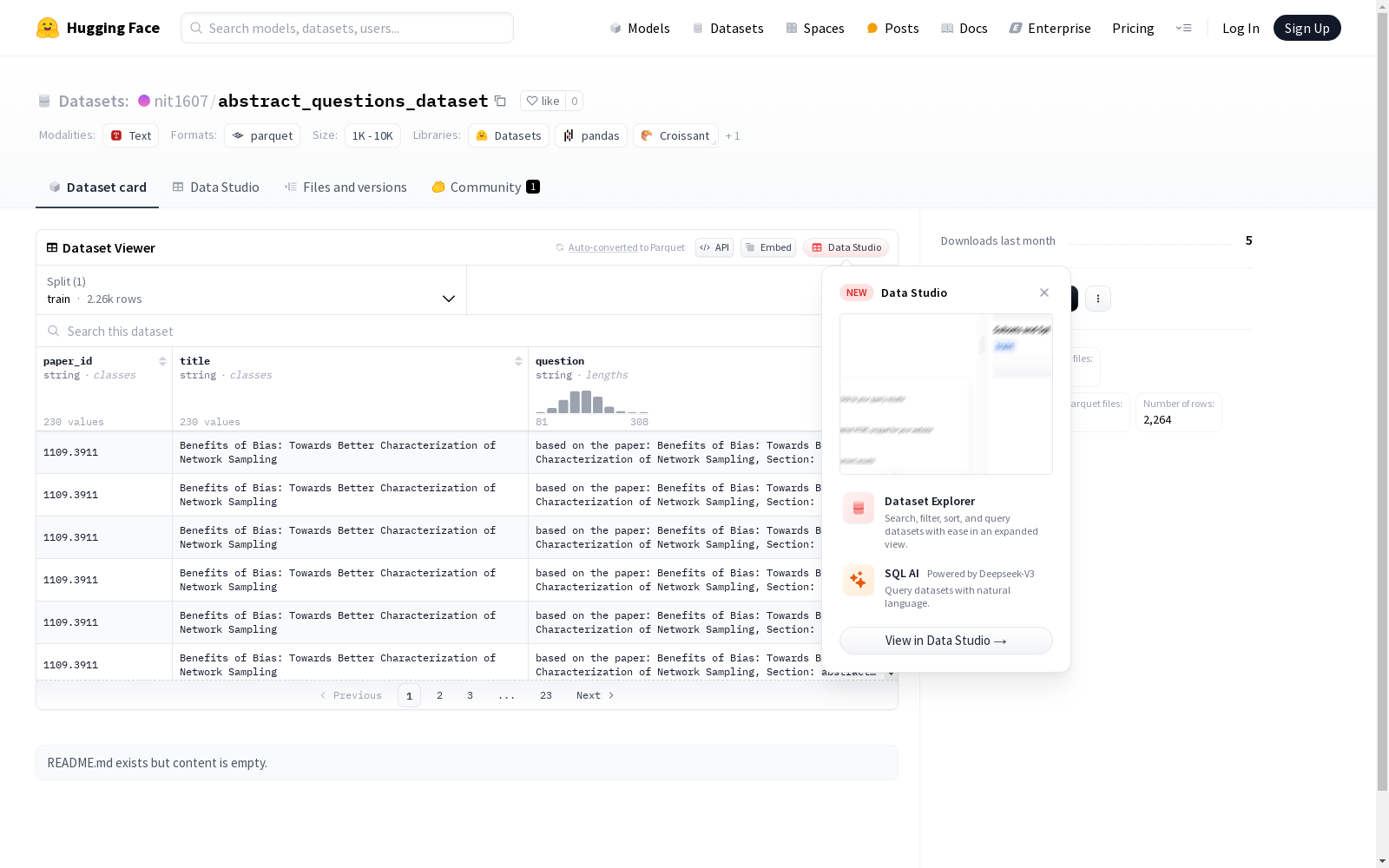The width and height of the screenshot is (1389, 868).
Task: Open the Docs page
Action: pyautogui.click(x=964, y=28)
